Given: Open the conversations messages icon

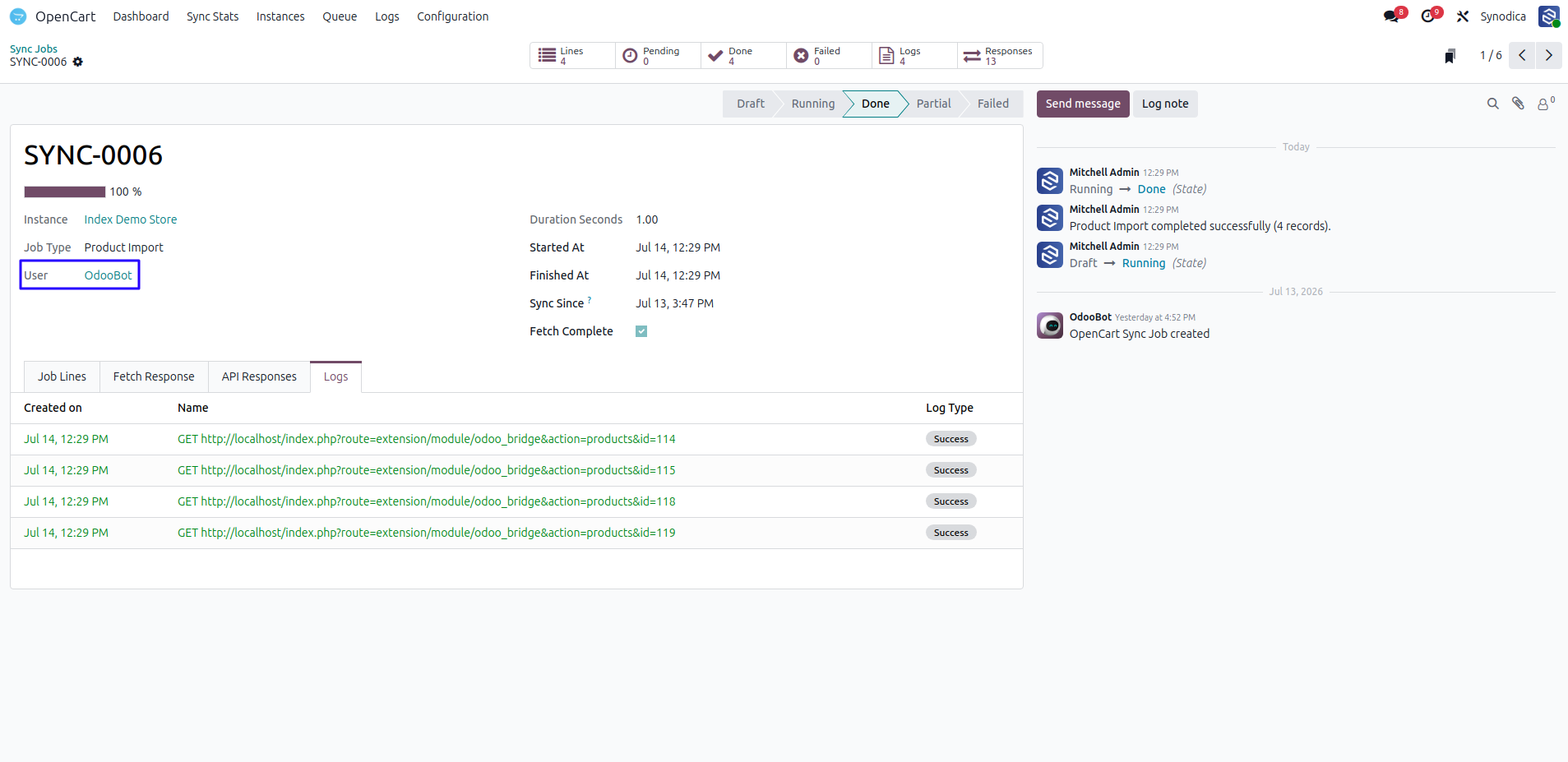Looking at the screenshot, I should (x=1391, y=16).
